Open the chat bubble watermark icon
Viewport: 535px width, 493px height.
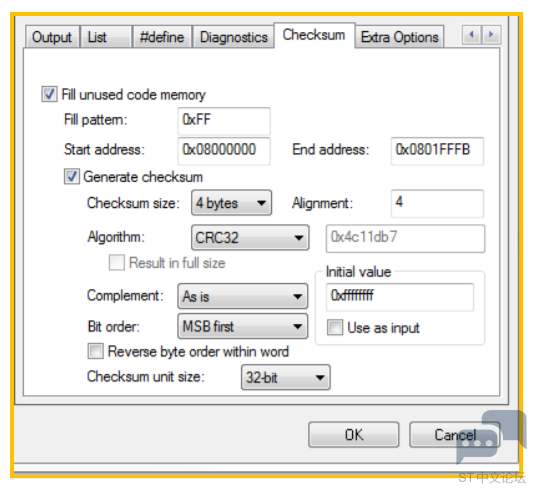click(491, 437)
